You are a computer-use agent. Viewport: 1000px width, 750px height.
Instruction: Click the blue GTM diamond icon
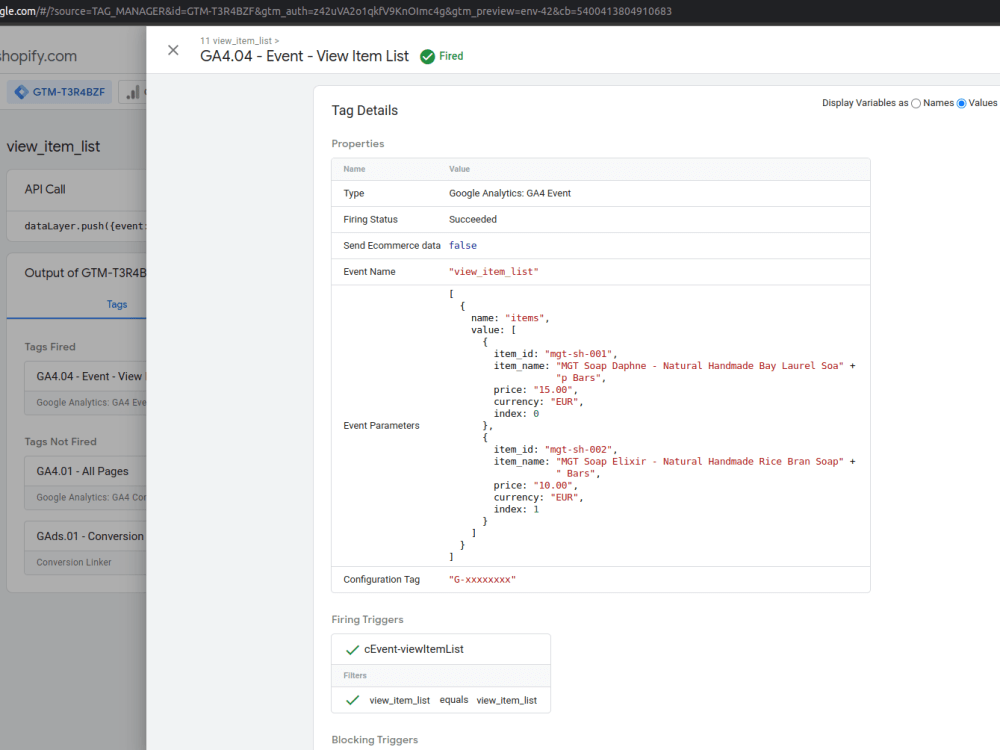21,92
